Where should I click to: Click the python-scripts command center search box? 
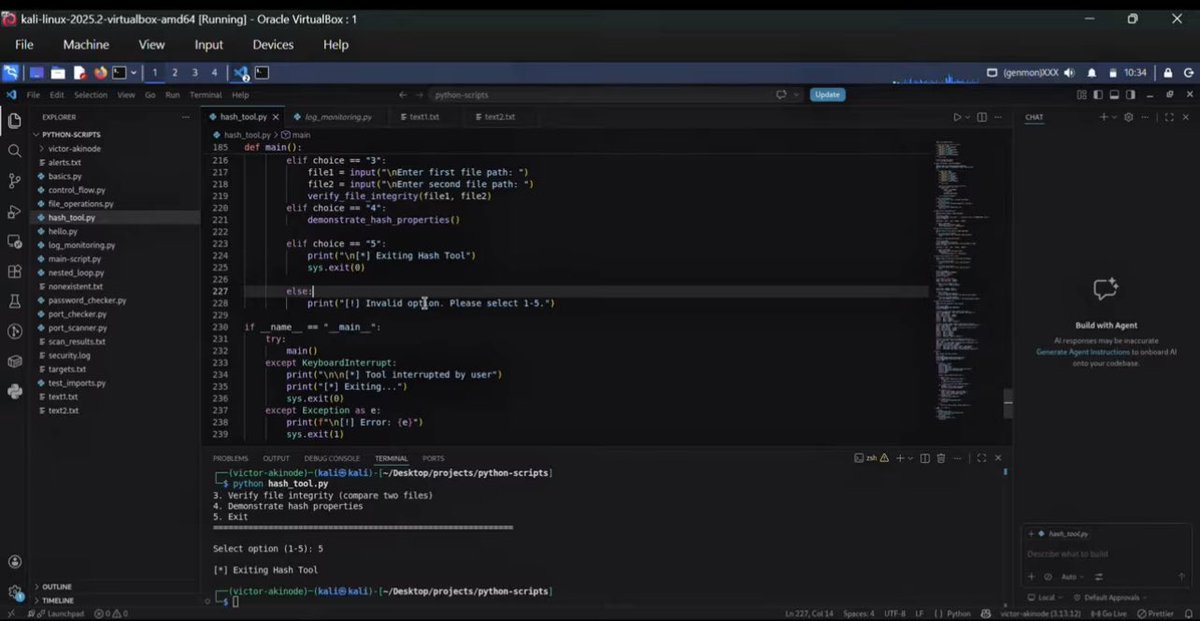(x=600, y=95)
